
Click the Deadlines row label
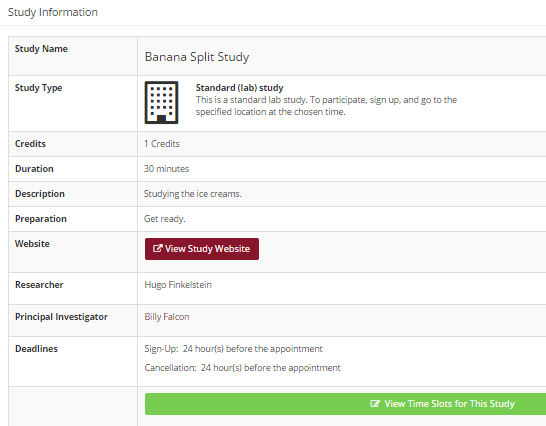(36, 349)
